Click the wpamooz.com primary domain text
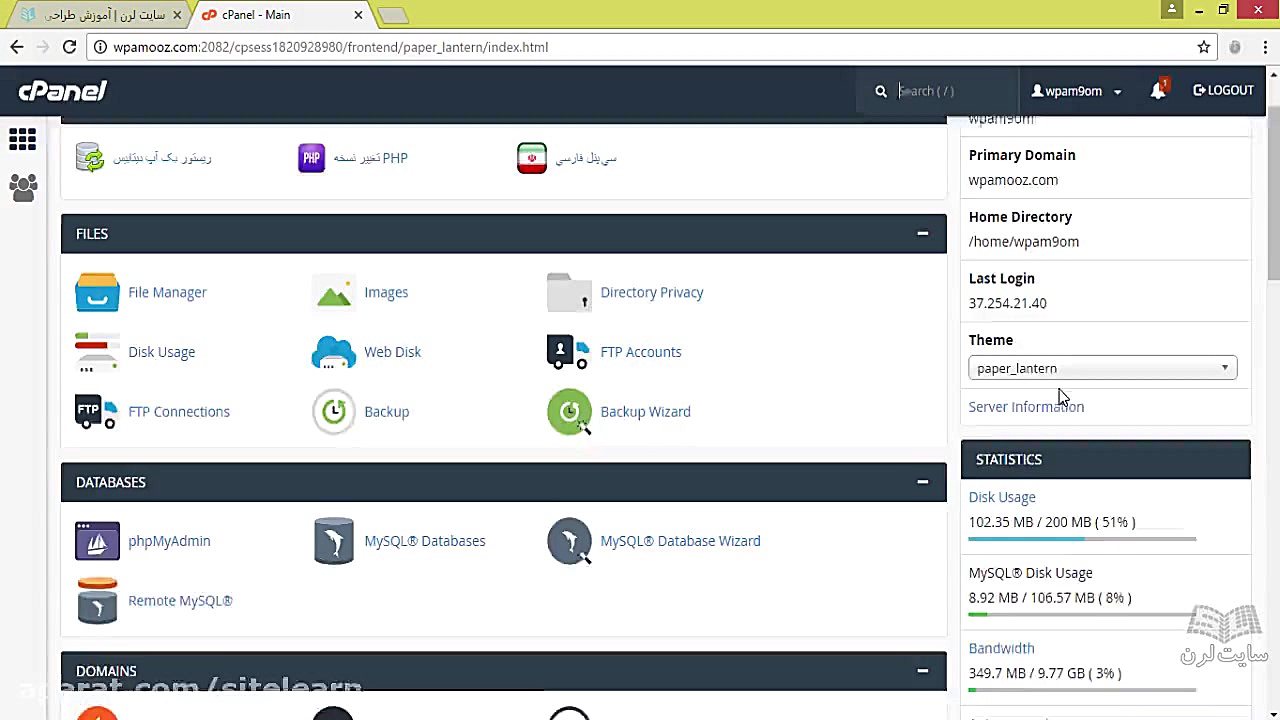The image size is (1280, 720). [1013, 180]
